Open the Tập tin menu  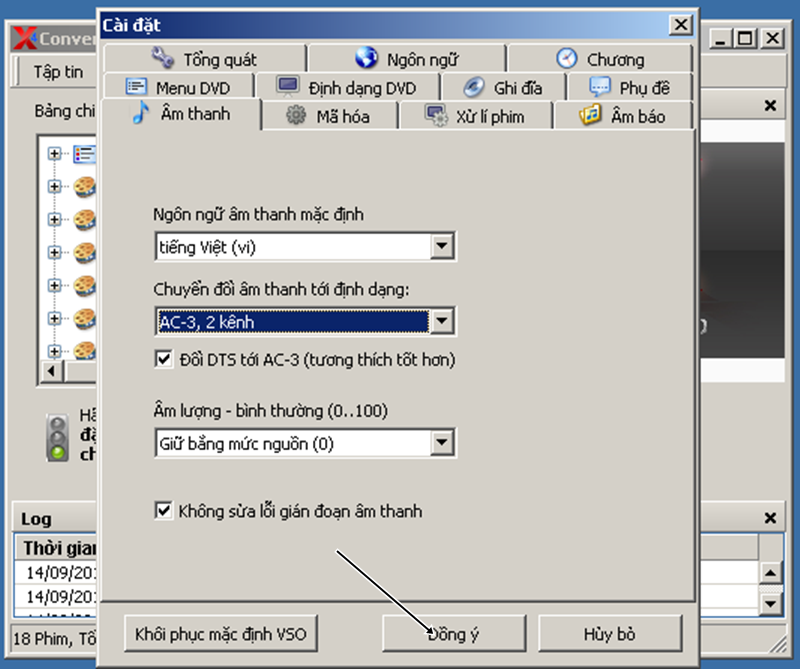[x=58, y=72]
